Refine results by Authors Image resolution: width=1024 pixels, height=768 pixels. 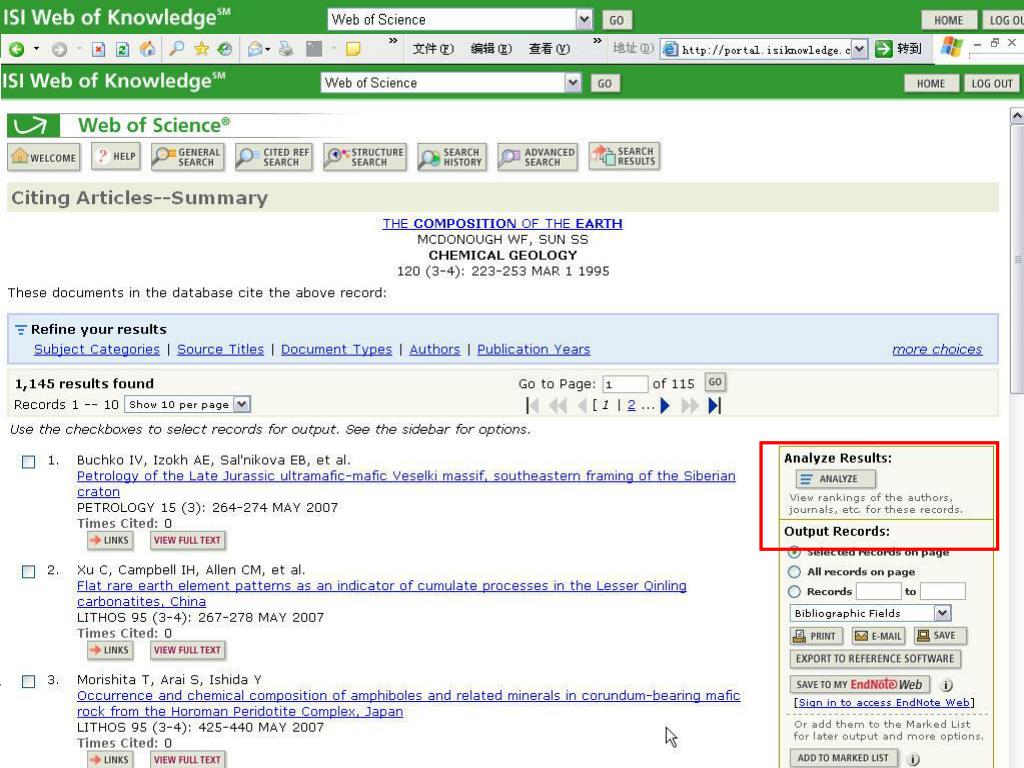[435, 349]
